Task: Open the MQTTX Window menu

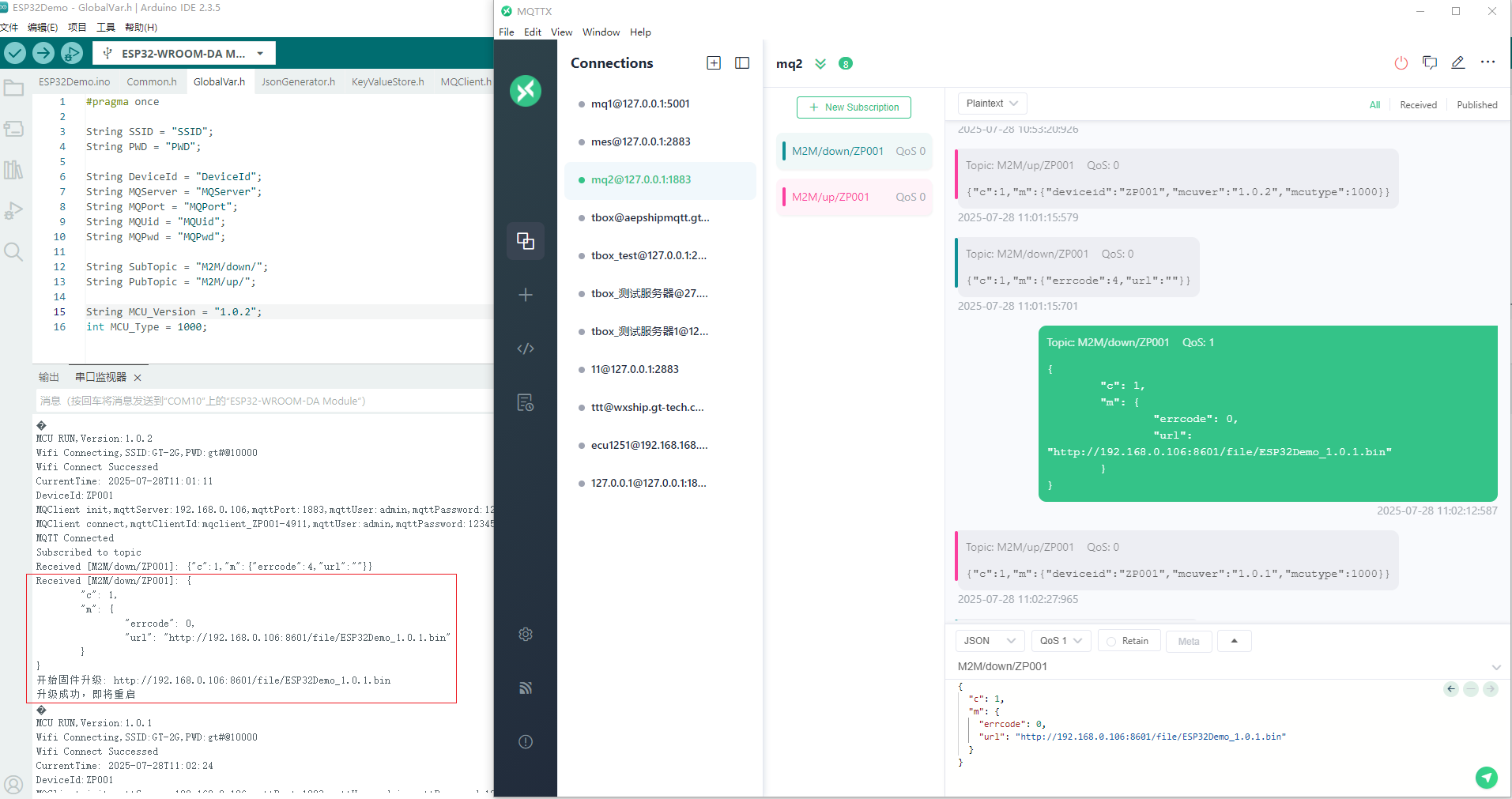Action: pos(601,32)
